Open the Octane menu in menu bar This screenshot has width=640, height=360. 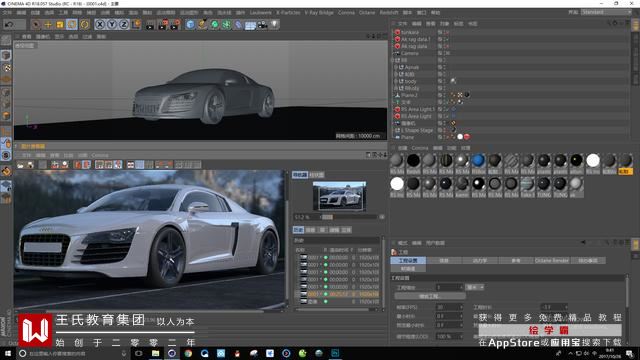(x=367, y=13)
